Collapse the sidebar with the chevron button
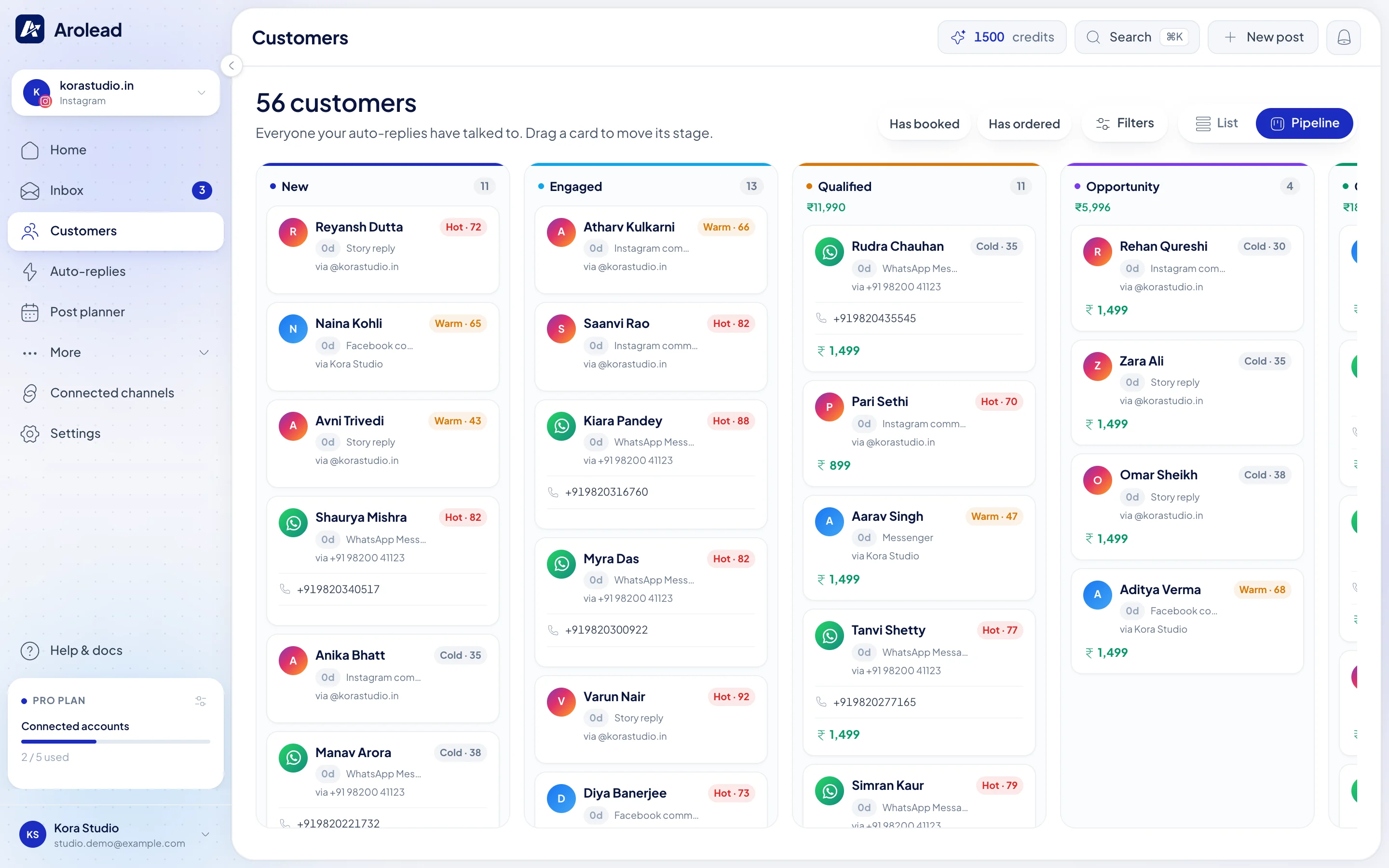The image size is (1389, 868). point(231,66)
